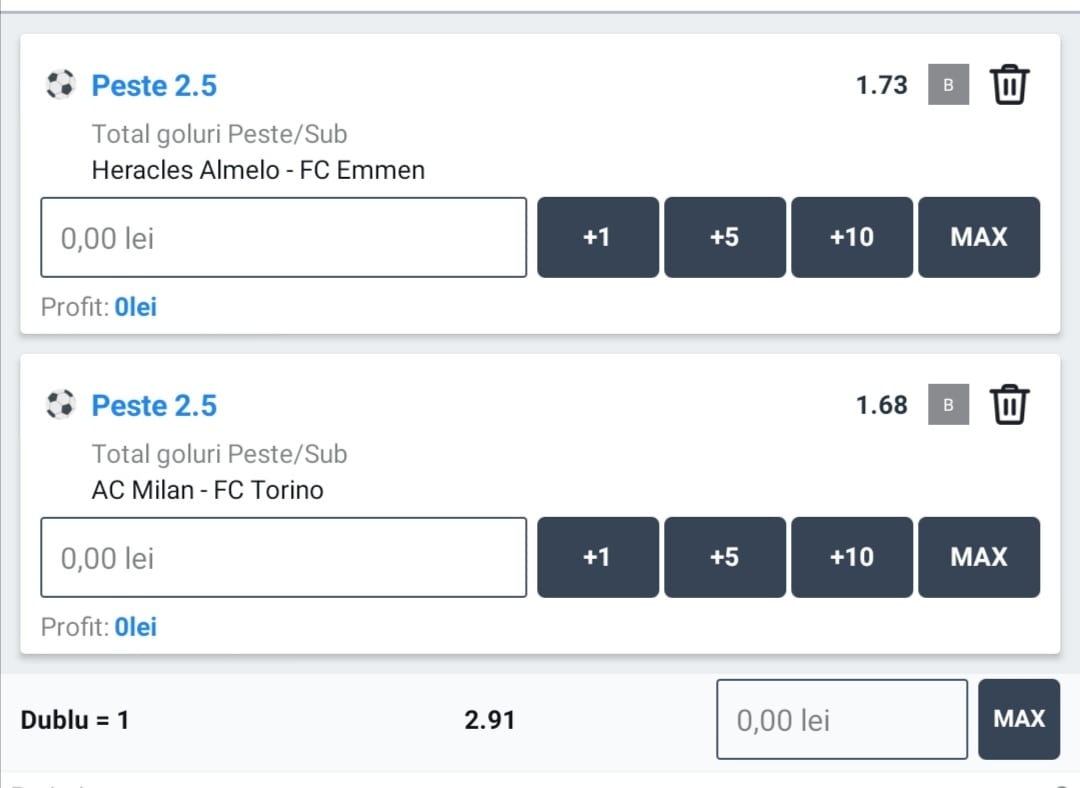This screenshot has height=788, width=1080.
Task: Remove the AC Milan - FC Torino bet with trash icon
Action: 1009,404
